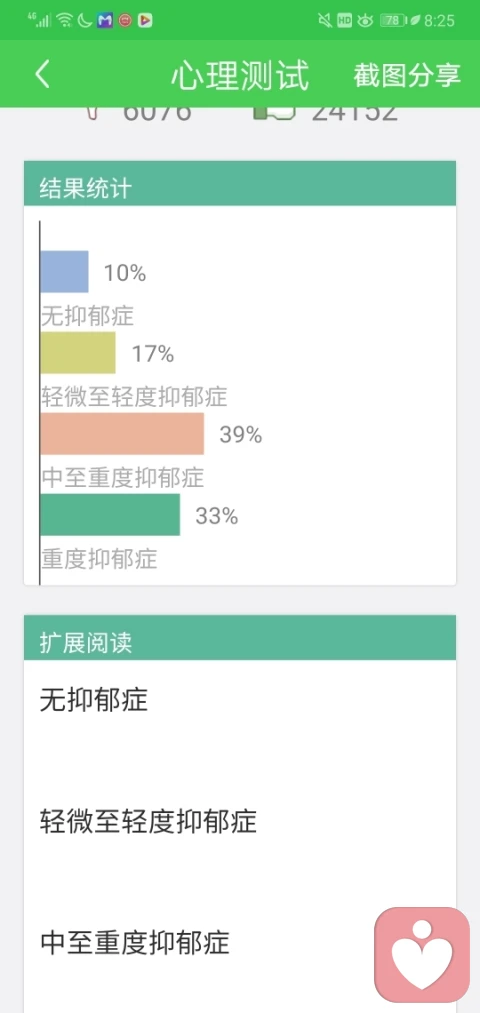Tap the back arrow in header

pos(42,75)
